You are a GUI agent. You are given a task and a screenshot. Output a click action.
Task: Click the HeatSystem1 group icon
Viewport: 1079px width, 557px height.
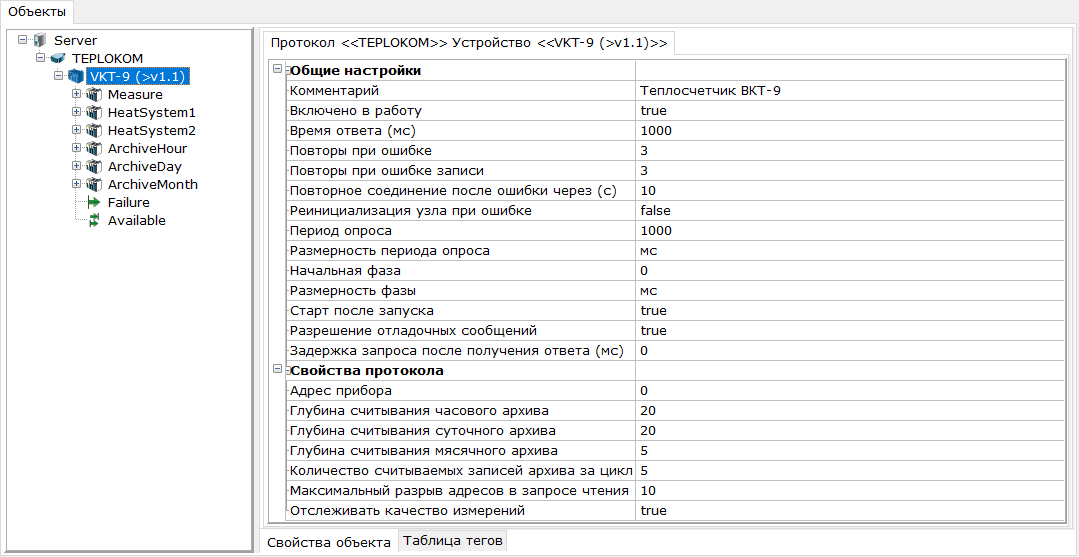(x=94, y=112)
